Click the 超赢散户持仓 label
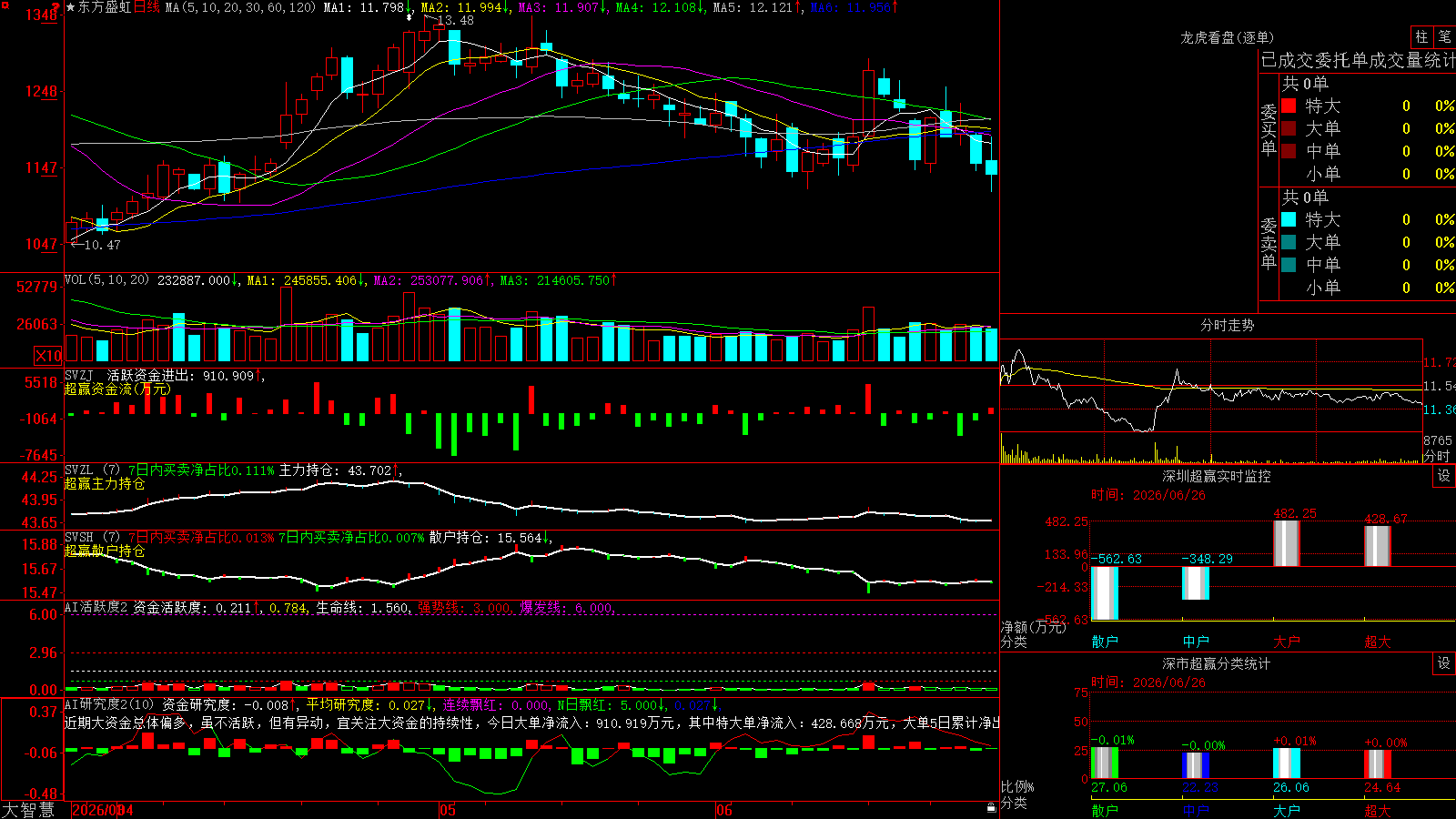This screenshot has height=819, width=1456. 105,551
